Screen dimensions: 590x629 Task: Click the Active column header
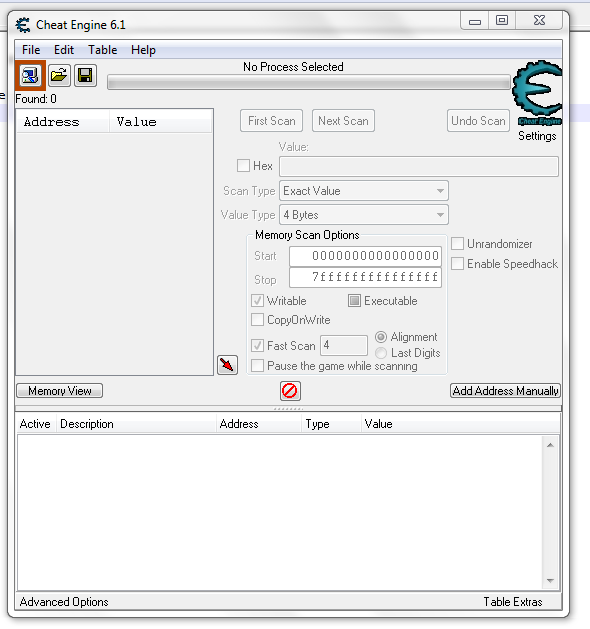(35, 424)
